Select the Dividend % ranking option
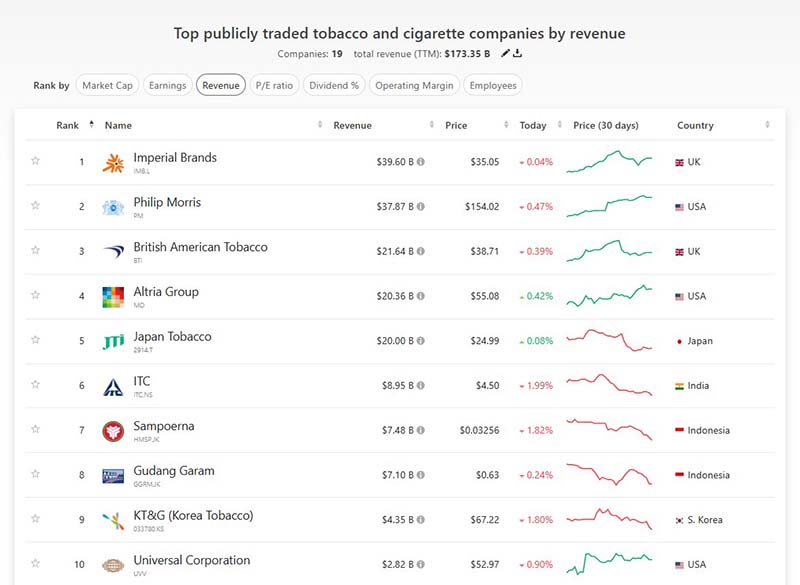This screenshot has height=585, width=800. click(333, 86)
